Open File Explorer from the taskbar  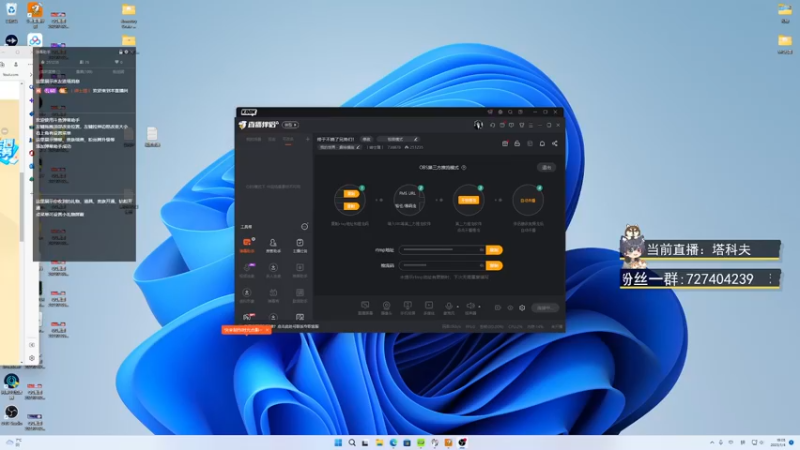379,442
